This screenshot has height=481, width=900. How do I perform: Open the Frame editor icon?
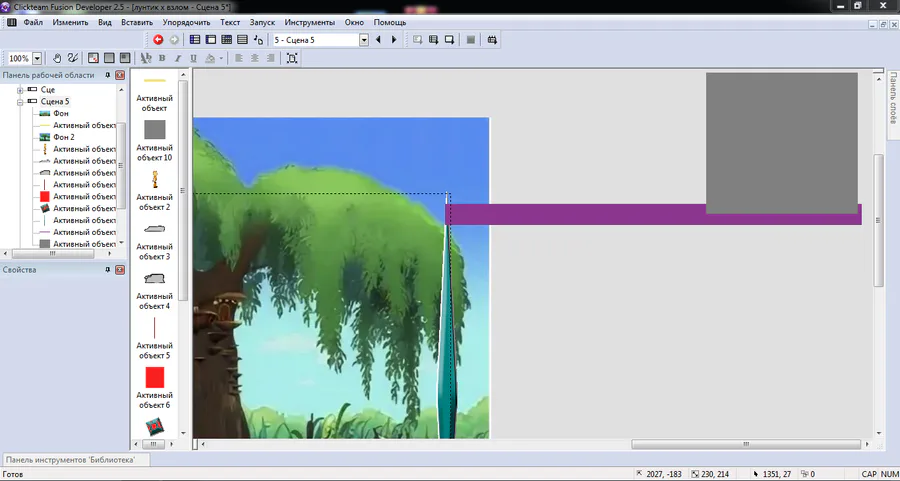[x=211, y=40]
